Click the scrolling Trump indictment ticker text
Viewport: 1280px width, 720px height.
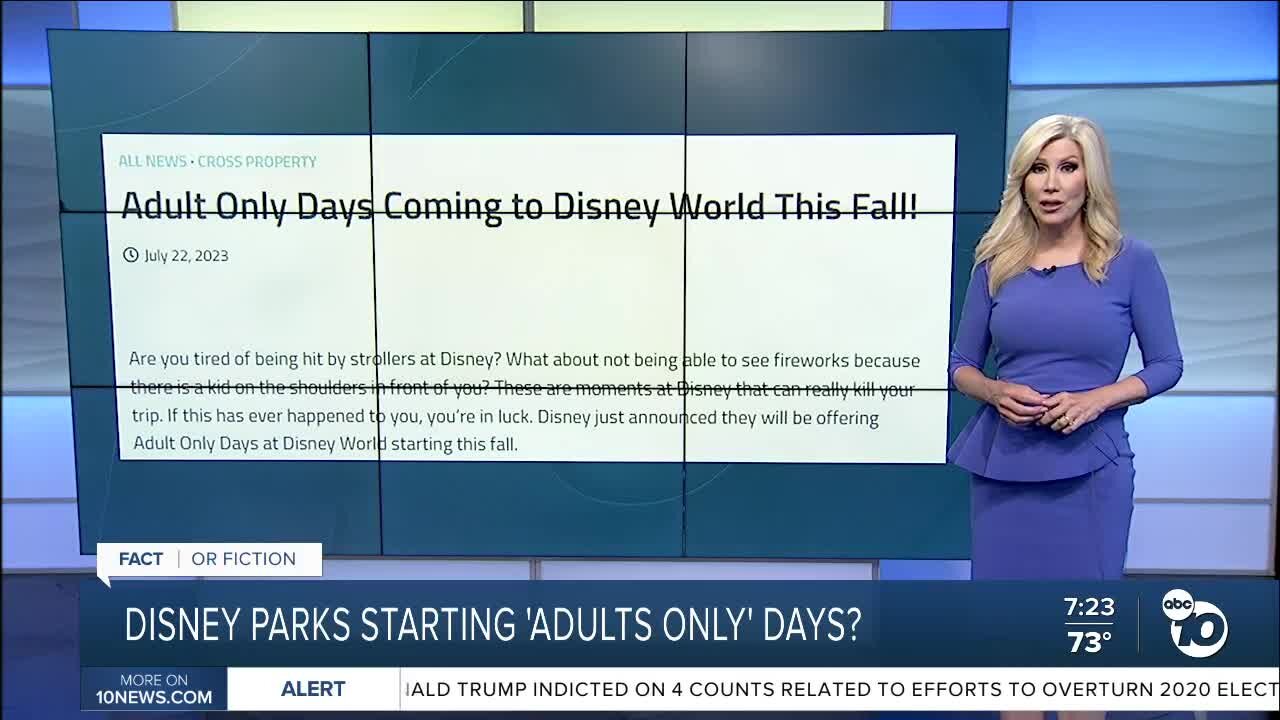[x=840, y=689]
